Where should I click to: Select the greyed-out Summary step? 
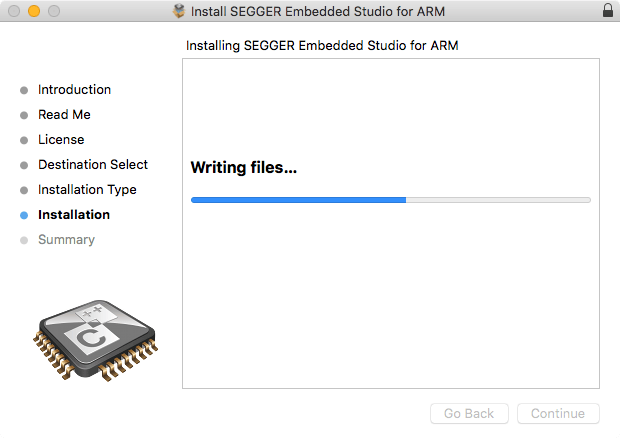[66, 240]
